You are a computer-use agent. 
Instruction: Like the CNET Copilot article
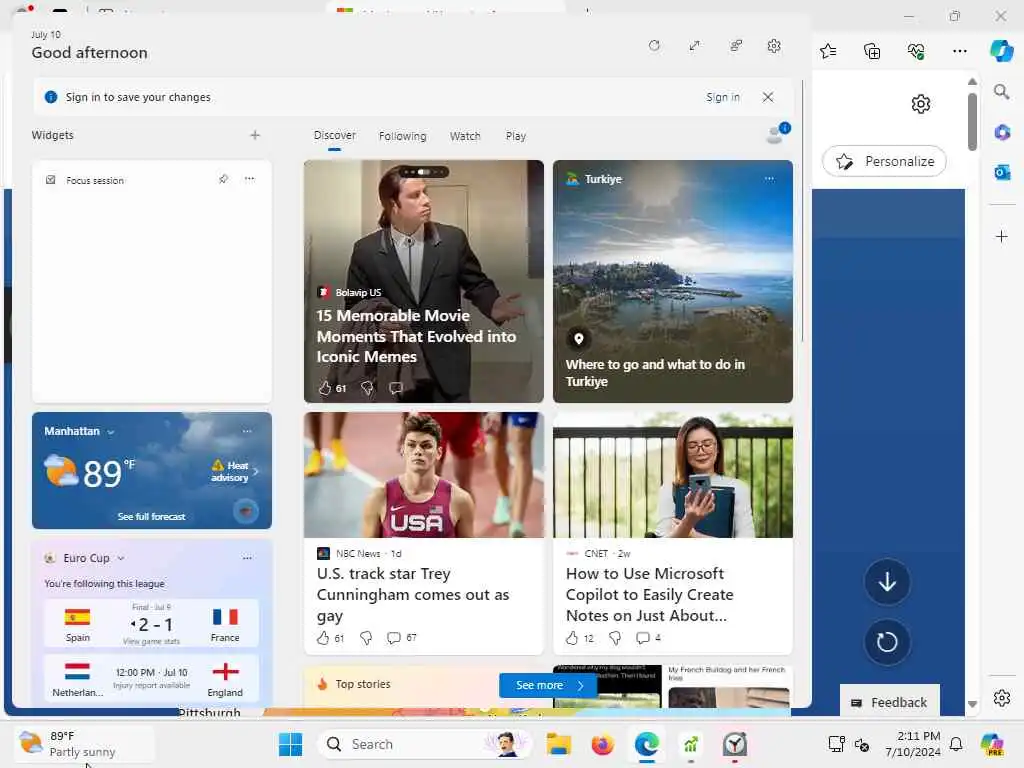click(x=572, y=638)
